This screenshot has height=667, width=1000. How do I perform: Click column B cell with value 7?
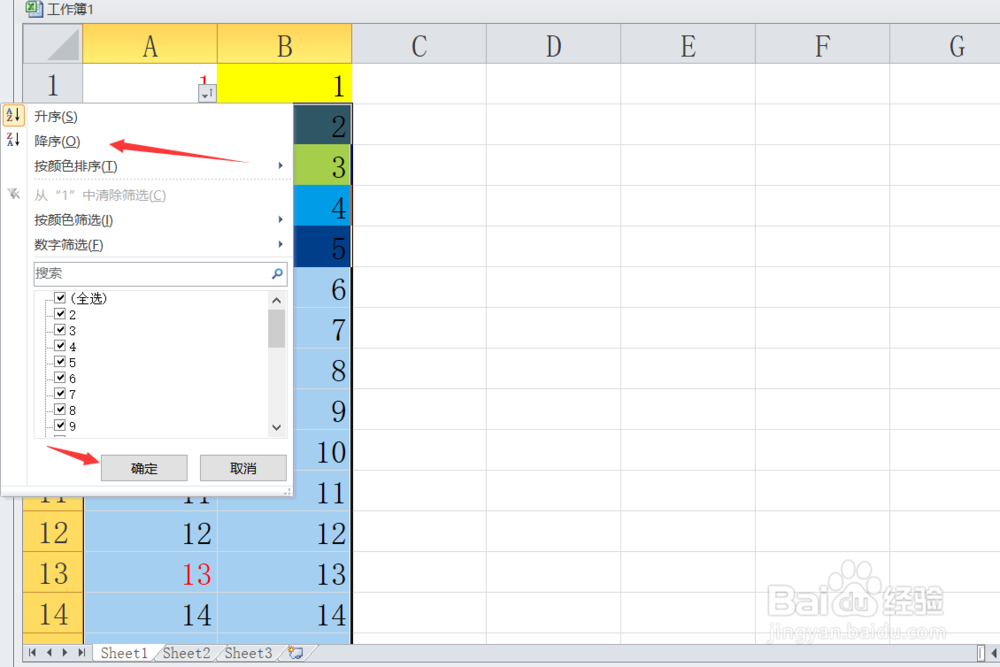[322, 328]
